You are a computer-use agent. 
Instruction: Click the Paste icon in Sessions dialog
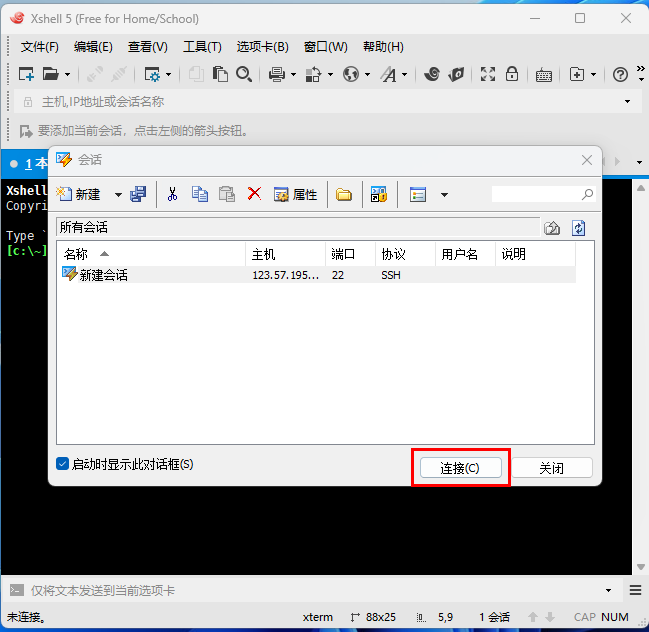(227, 194)
